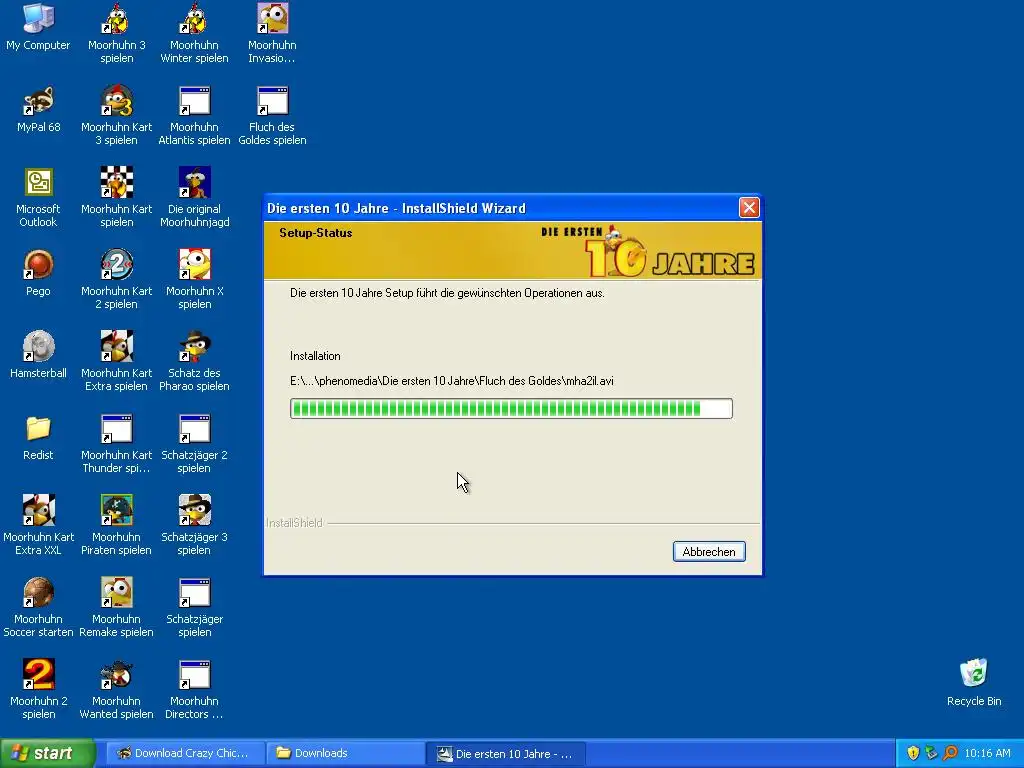Select the Moorhuhn X spielen icon

(195, 280)
